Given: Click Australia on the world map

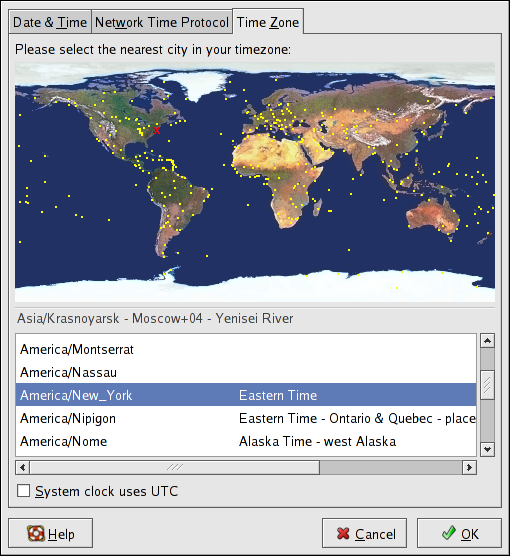Looking at the screenshot, I should coord(432,216).
